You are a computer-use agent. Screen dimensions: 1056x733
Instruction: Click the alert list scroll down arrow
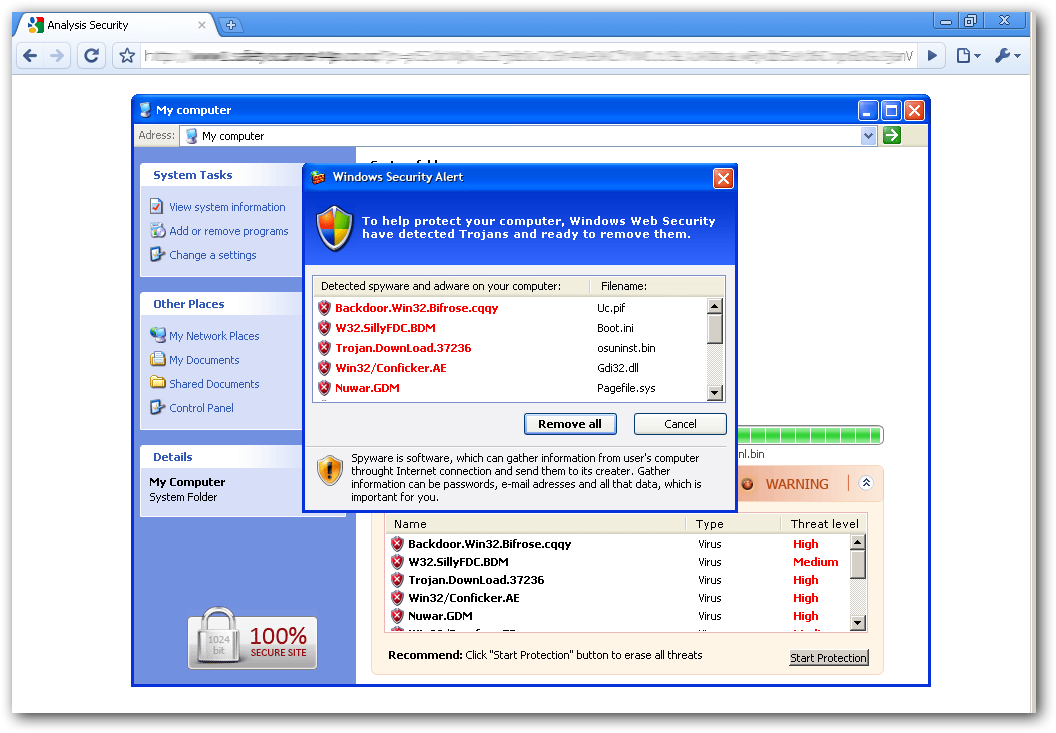tap(715, 393)
